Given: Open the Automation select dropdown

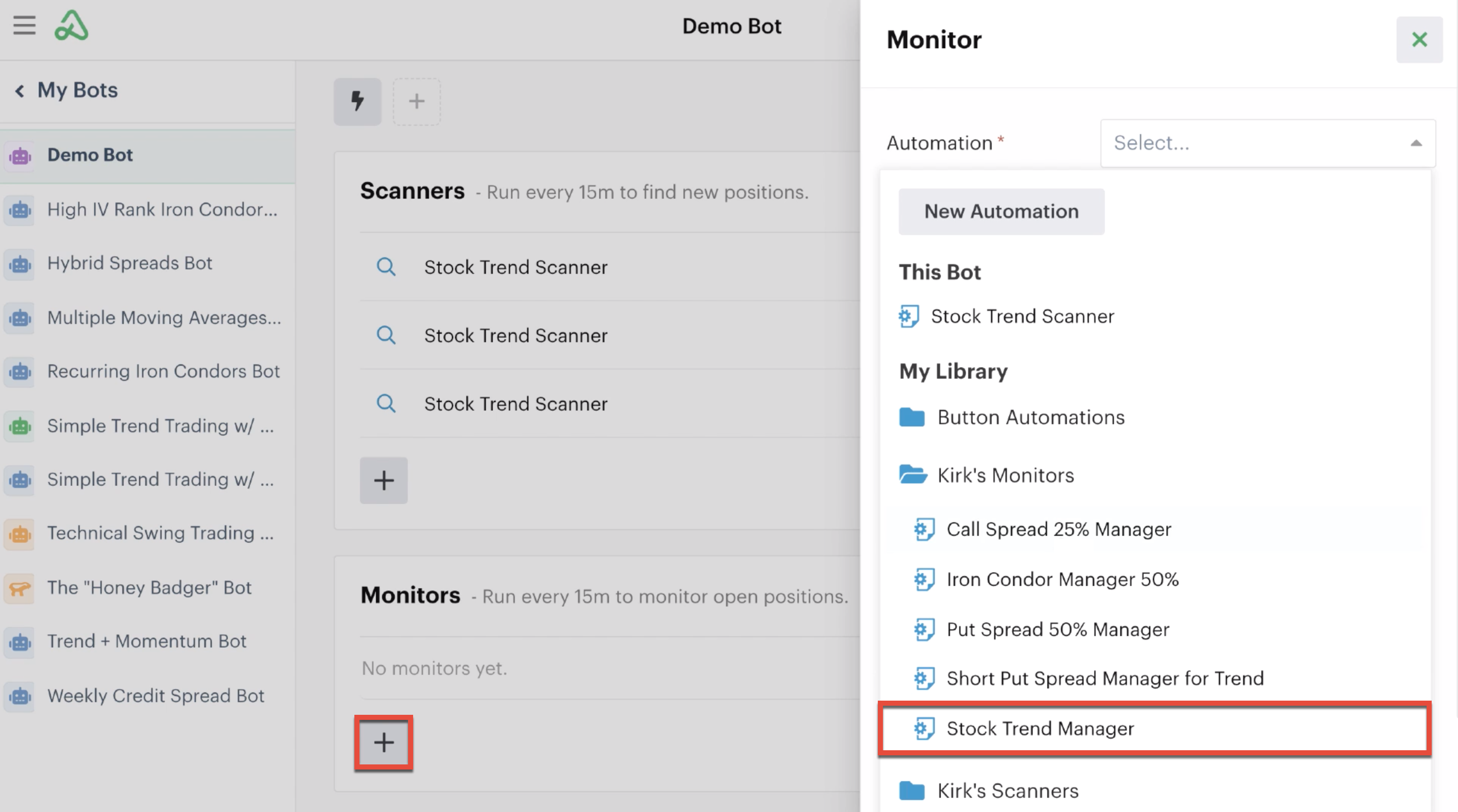Looking at the screenshot, I should pyautogui.click(x=1268, y=143).
